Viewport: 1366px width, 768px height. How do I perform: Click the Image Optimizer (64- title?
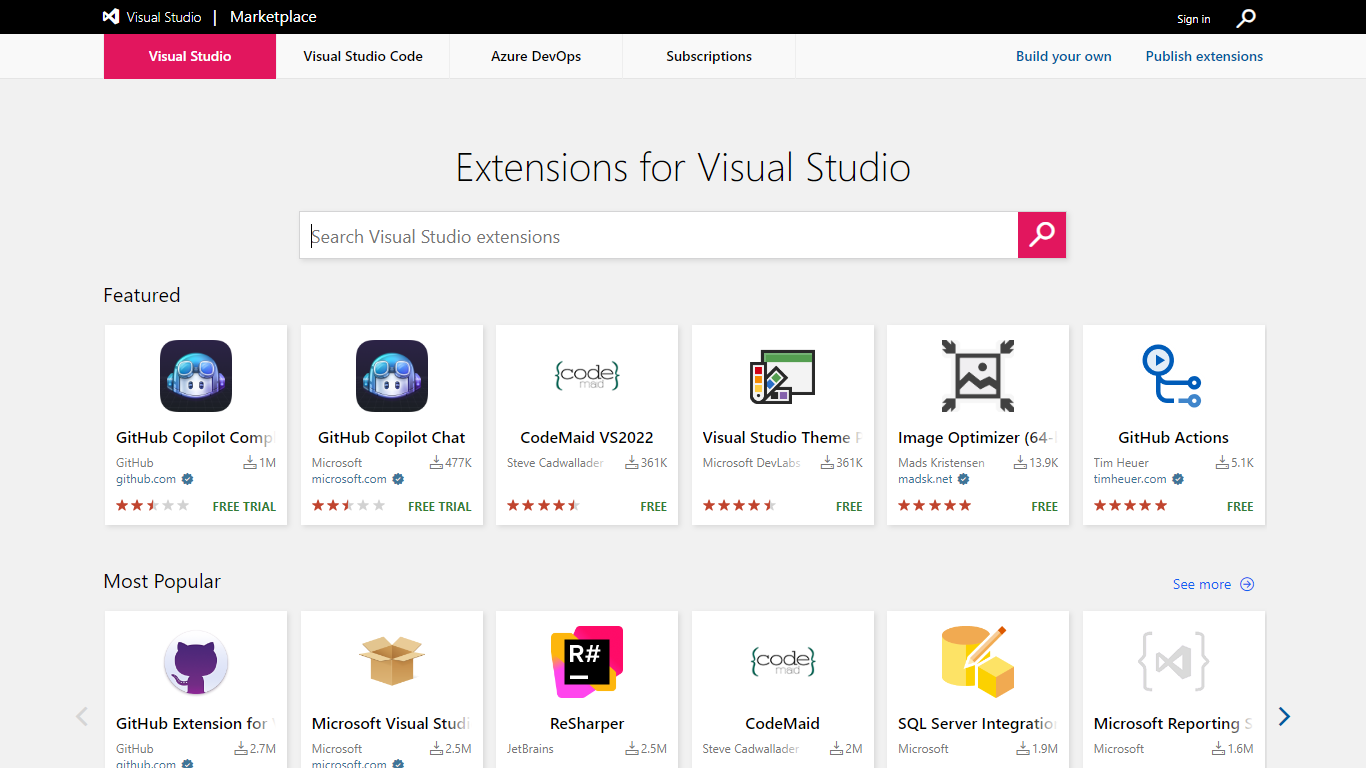pyautogui.click(x=977, y=437)
